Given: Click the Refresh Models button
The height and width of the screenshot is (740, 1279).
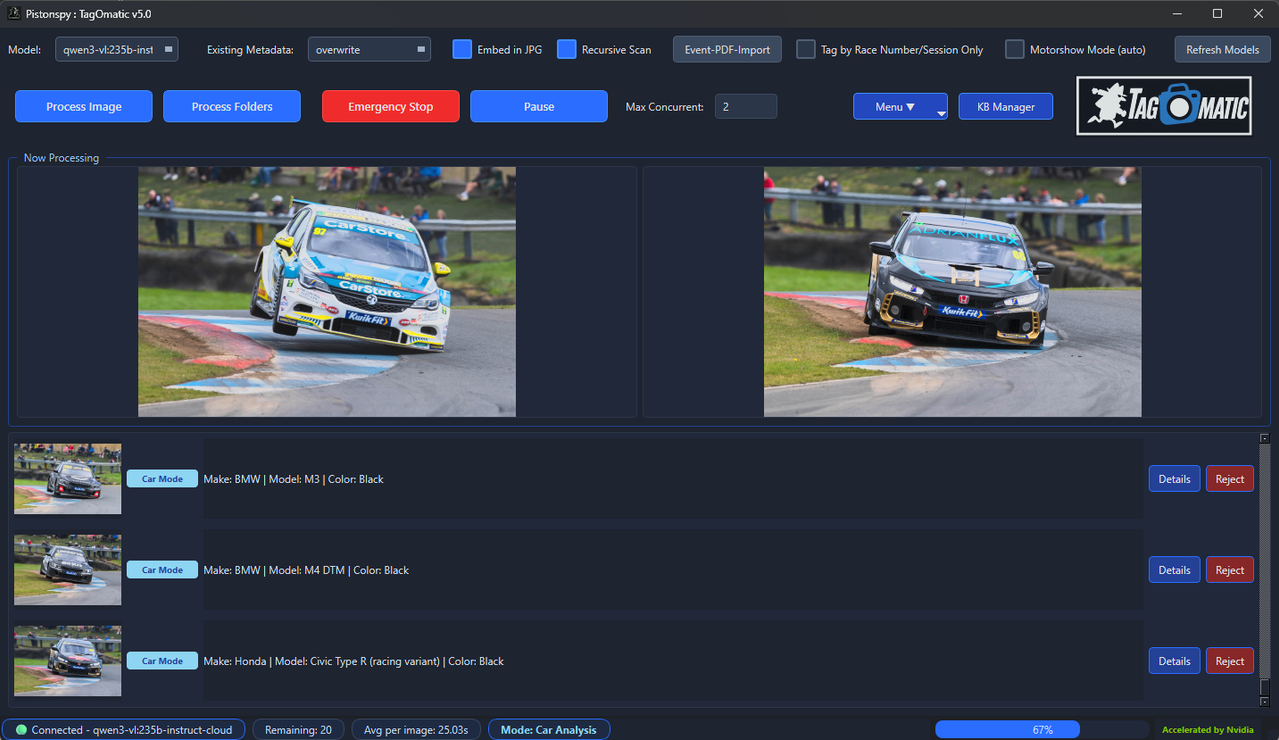Looking at the screenshot, I should tap(1222, 49).
